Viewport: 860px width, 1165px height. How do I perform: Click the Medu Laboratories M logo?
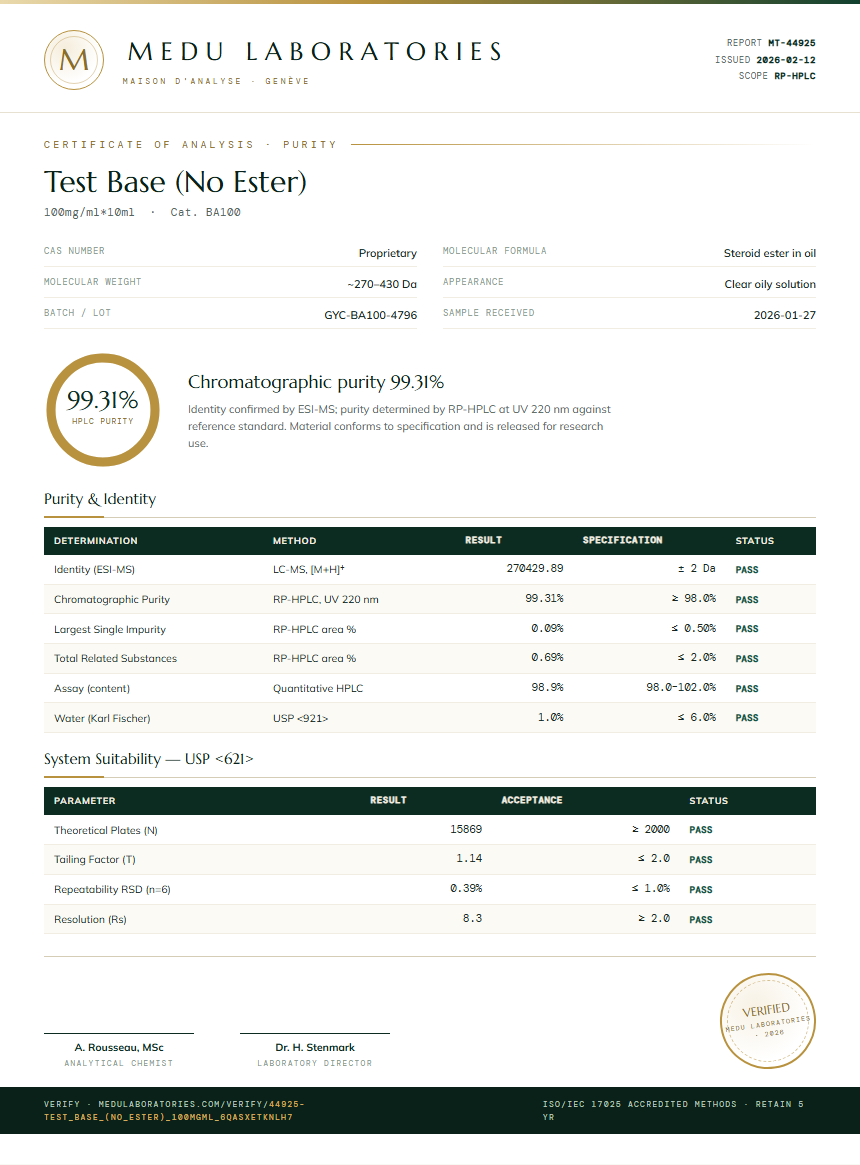click(74, 60)
